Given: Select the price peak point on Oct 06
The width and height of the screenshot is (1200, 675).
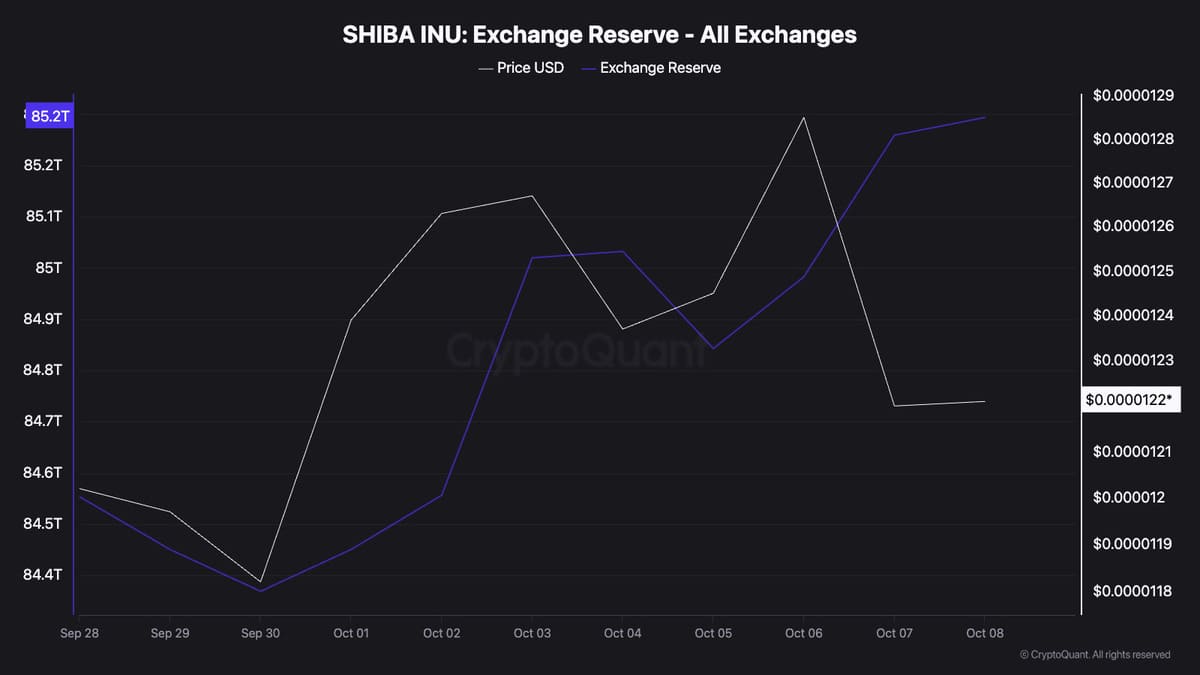Looking at the screenshot, I should [804, 118].
